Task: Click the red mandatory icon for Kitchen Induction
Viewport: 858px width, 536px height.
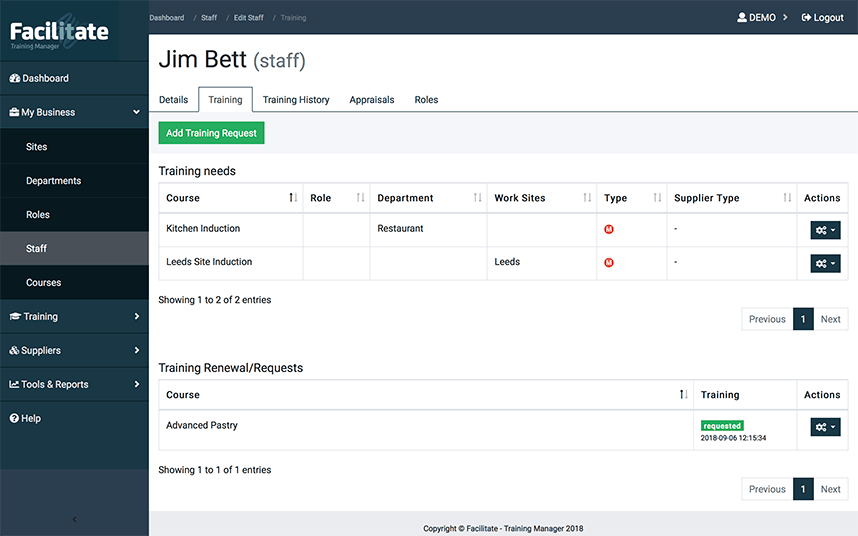Action: pyautogui.click(x=609, y=229)
